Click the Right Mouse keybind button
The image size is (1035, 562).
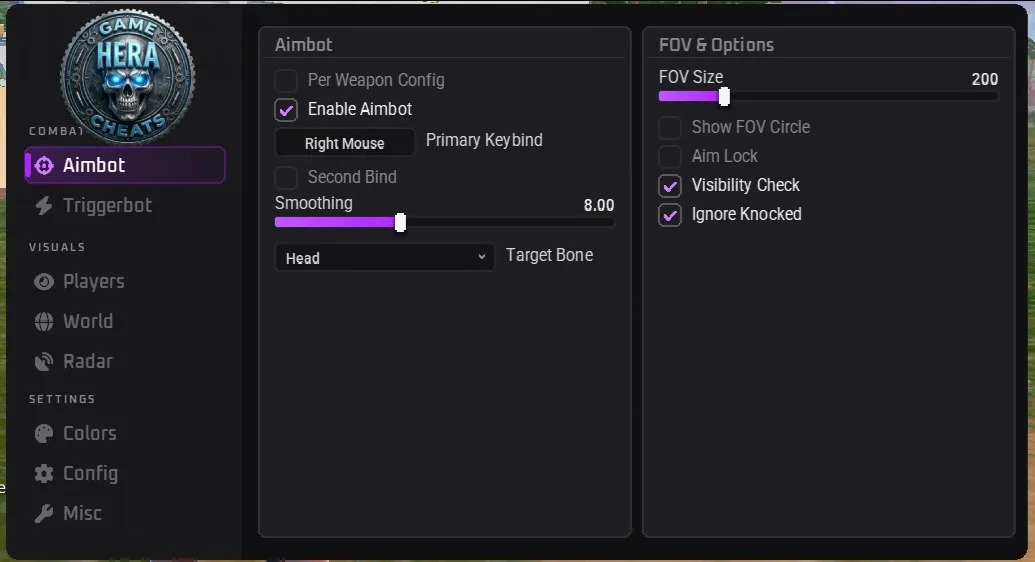pos(345,143)
